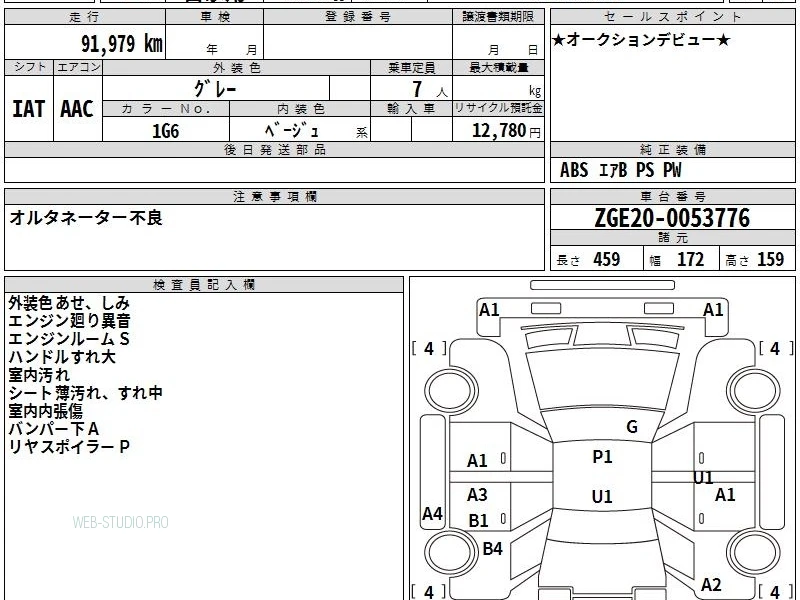Click the エアコン label
The width and height of the screenshot is (800, 600).
[78, 67]
